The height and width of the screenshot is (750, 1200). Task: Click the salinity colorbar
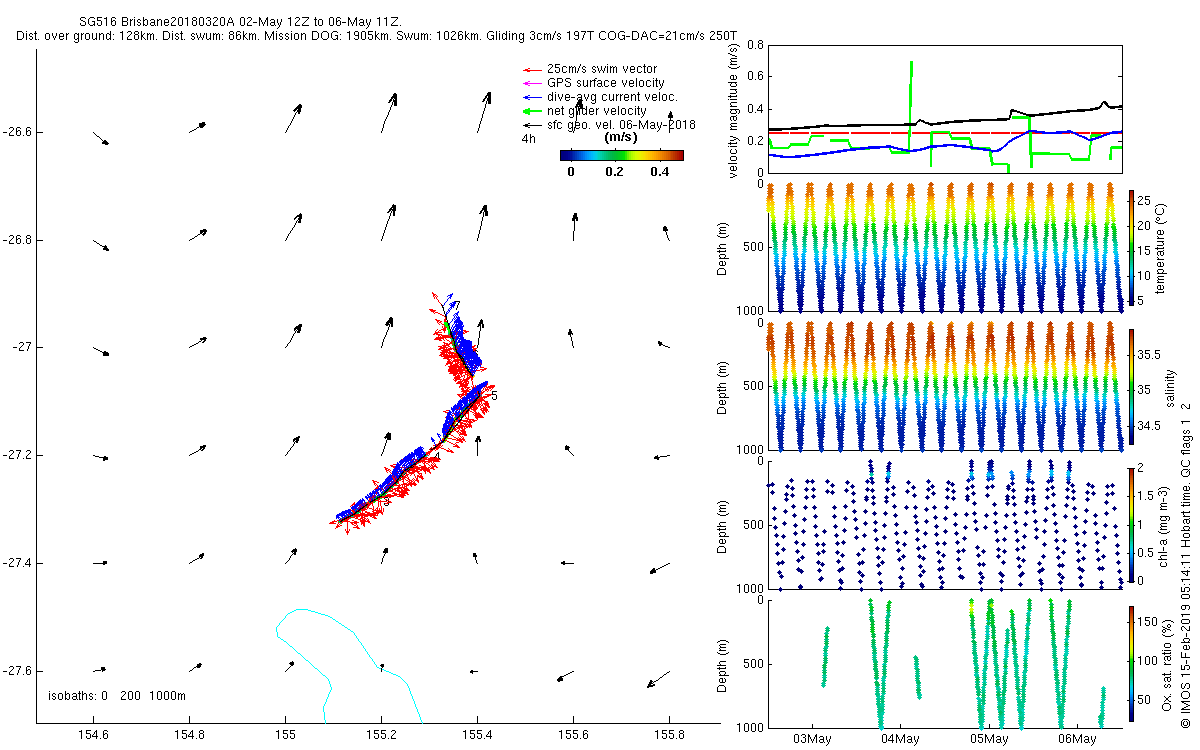pos(1131,385)
